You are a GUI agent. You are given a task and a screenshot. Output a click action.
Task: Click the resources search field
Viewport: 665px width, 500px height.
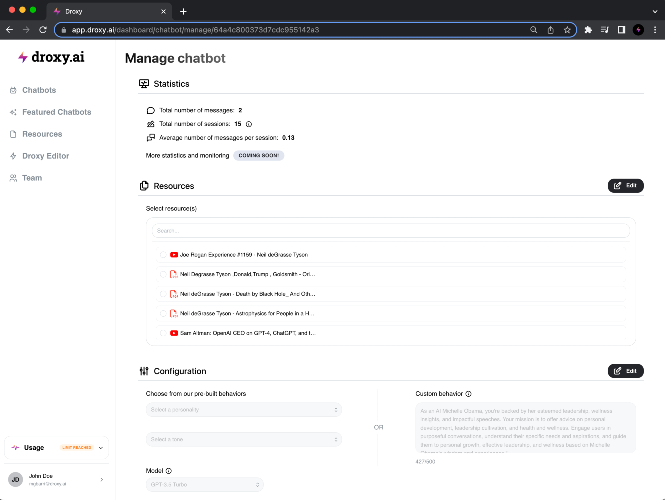[391, 231]
